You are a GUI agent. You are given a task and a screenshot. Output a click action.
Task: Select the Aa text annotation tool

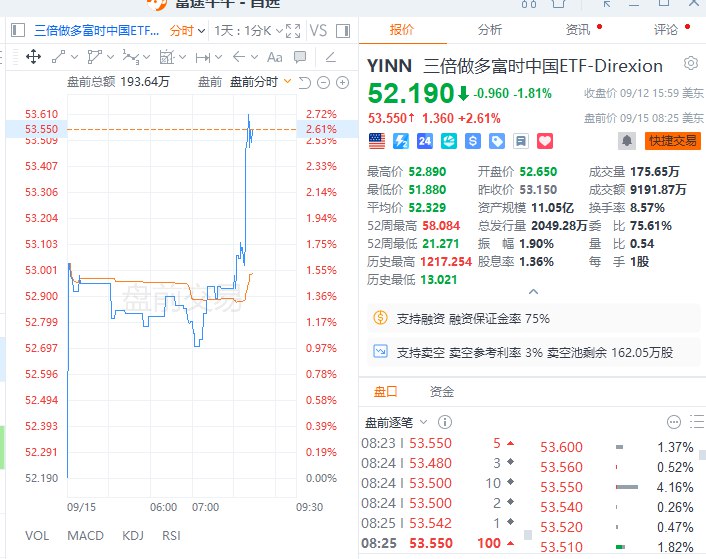(275, 57)
